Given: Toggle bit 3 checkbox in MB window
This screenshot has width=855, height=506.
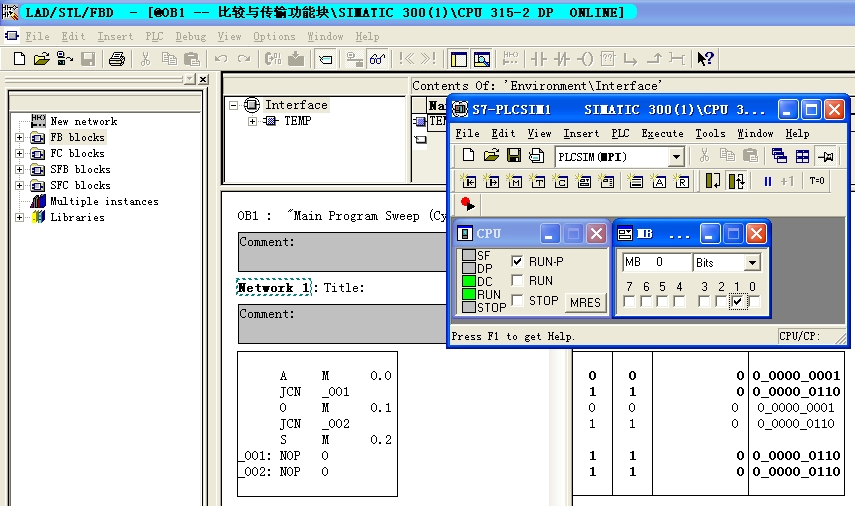Looking at the screenshot, I should 705,301.
